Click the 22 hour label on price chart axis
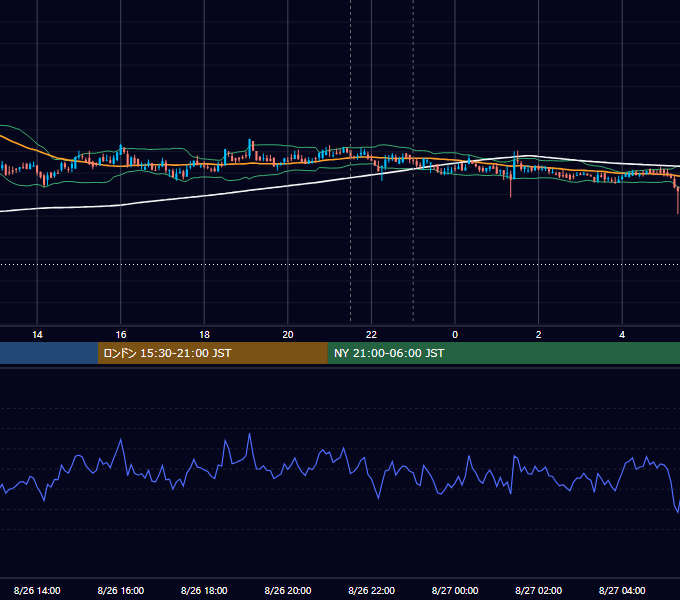Viewport: 680px width, 600px height. tap(371, 335)
